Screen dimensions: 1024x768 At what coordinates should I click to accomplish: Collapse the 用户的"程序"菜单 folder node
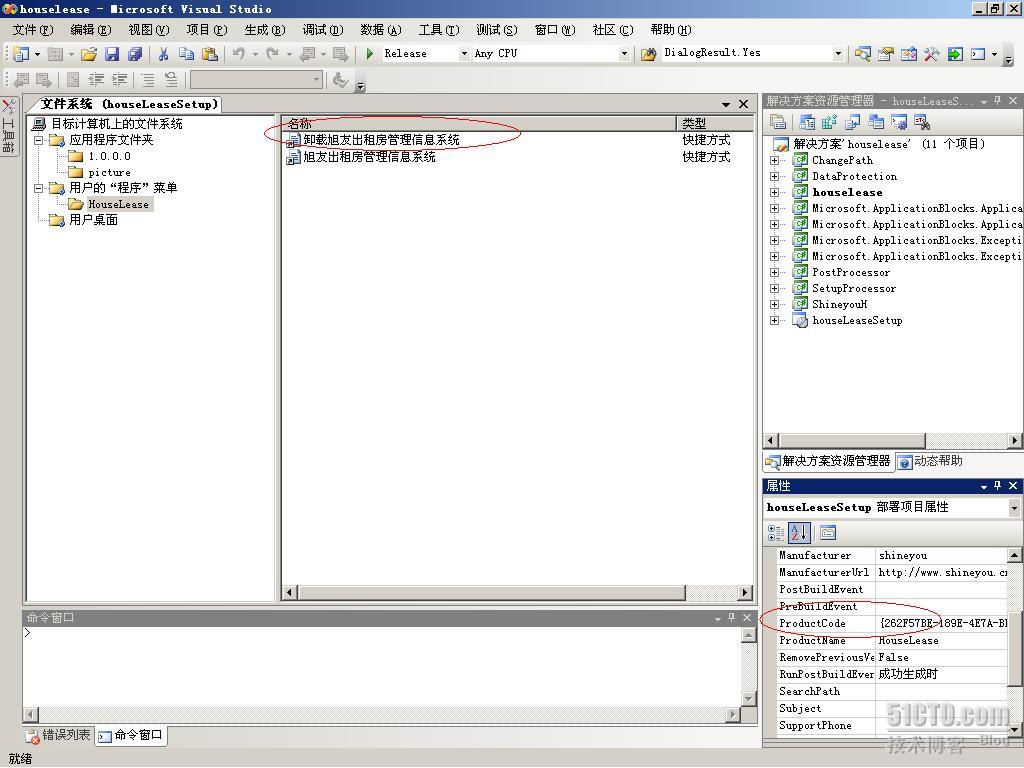(x=39, y=188)
